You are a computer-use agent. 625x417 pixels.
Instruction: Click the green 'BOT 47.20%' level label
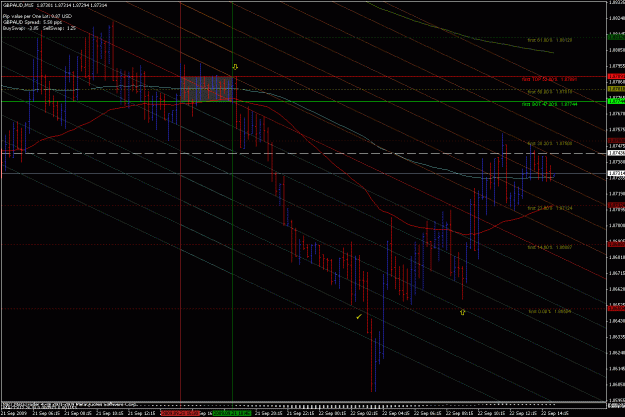[x=549, y=104]
